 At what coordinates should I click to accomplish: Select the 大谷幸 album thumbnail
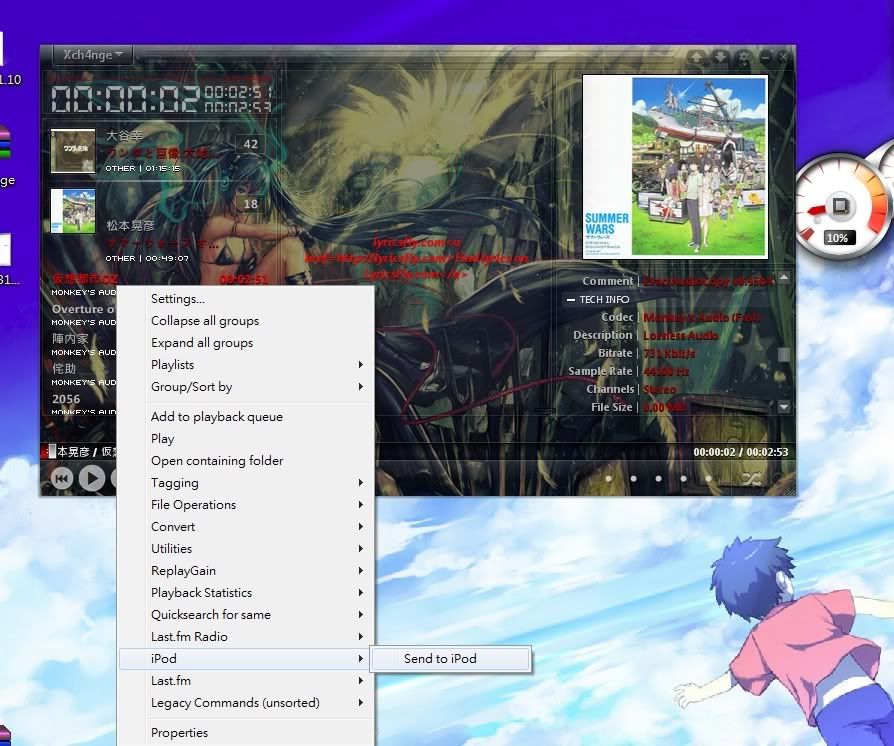pyautogui.click(x=73, y=151)
